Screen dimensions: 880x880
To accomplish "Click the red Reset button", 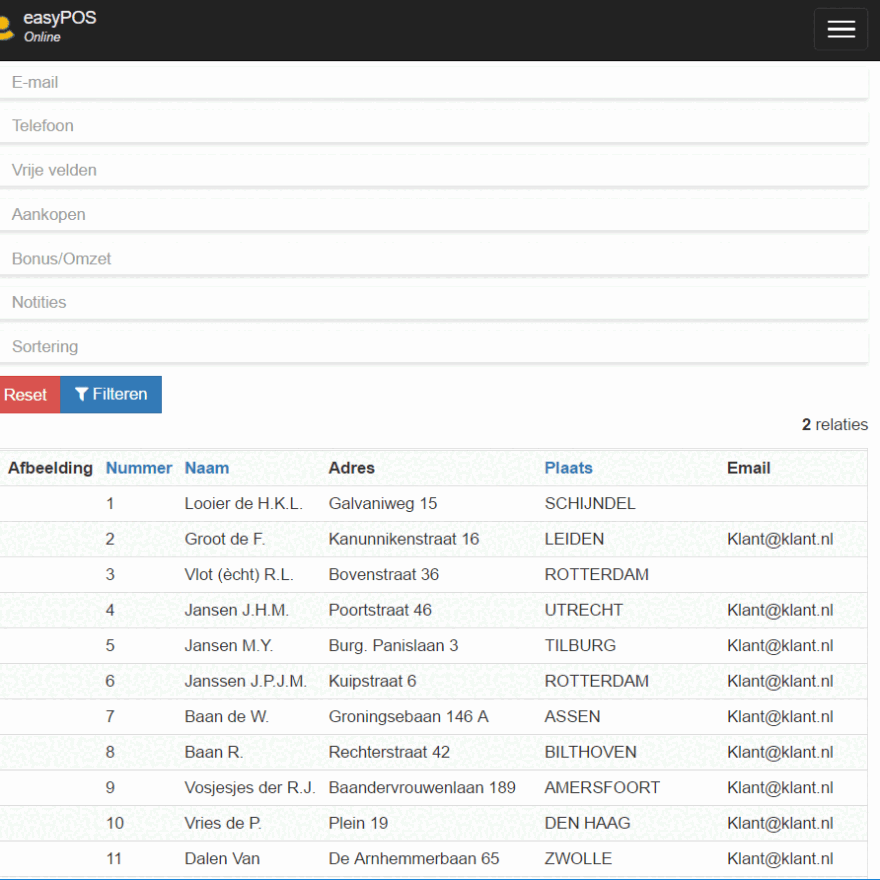I will coord(29,395).
